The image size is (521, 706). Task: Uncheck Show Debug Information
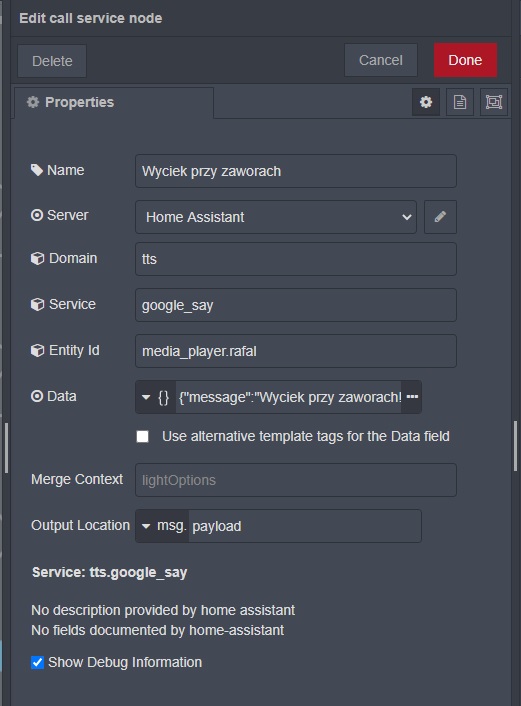coord(37,662)
